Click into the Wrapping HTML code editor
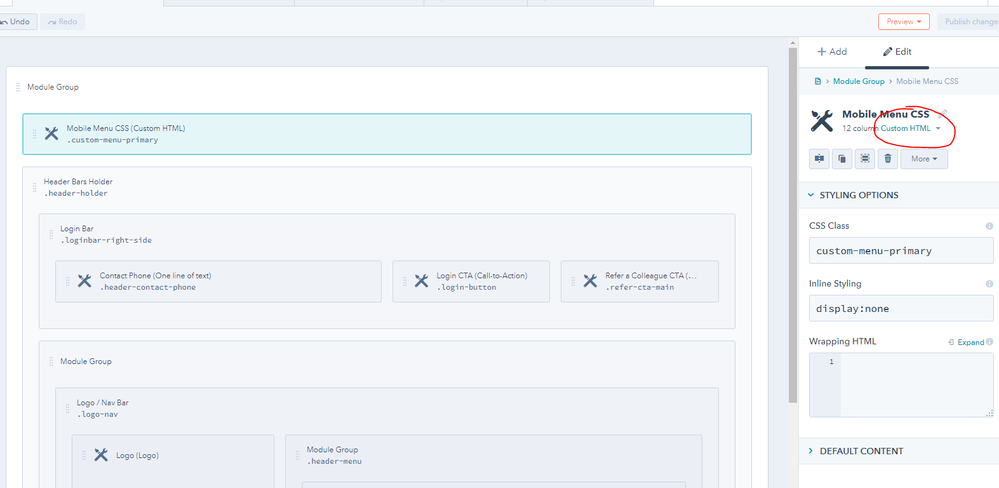Viewport: 999px width, 488px height. click(901, 385)
